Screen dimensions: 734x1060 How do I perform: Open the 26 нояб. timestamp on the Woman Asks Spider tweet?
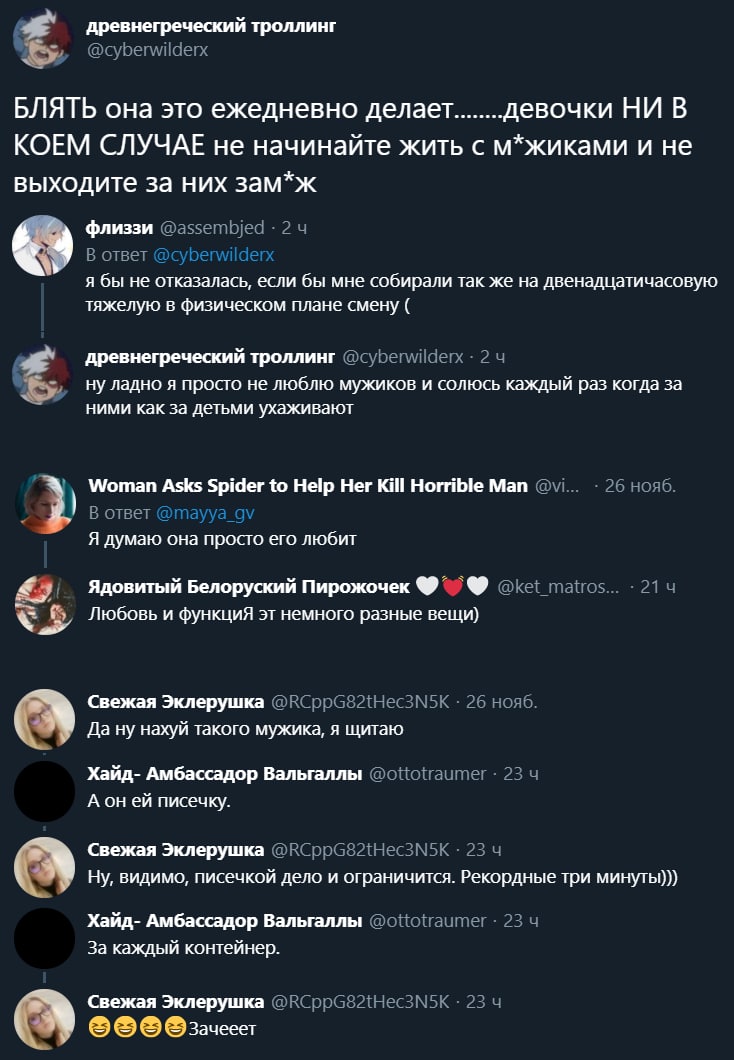tap(640, 486)
